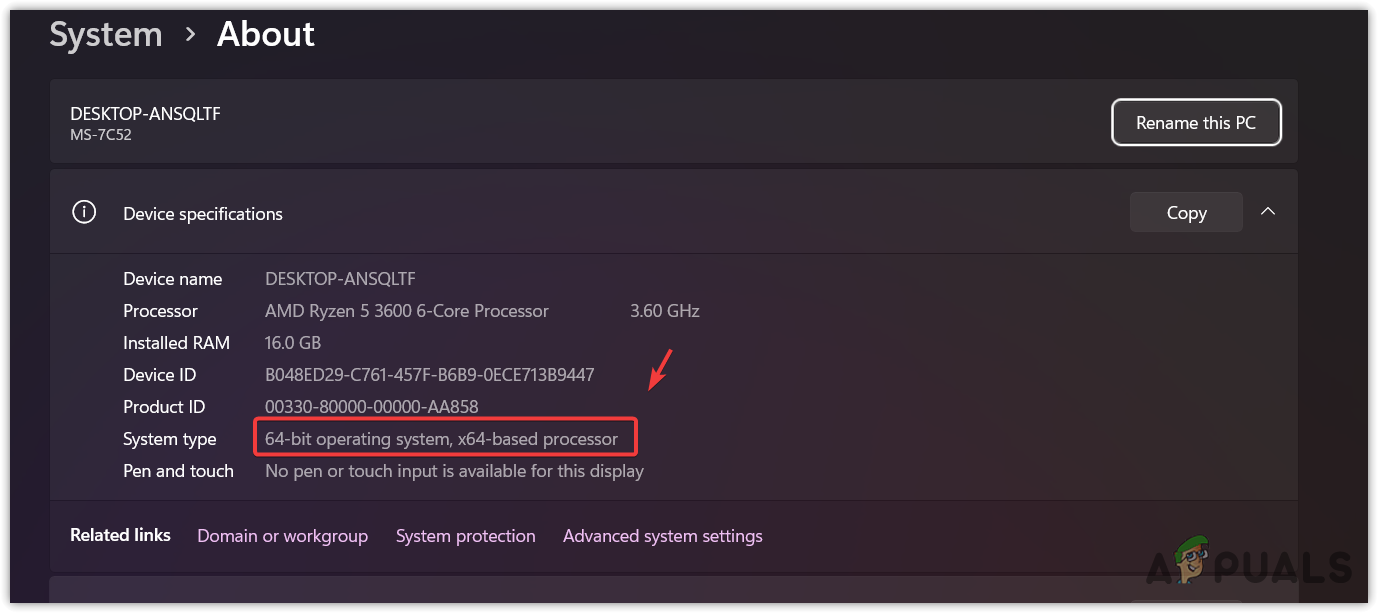Click the info icon beside Device specifications
The image size is (1378, 613).
[x=85, y=213]
